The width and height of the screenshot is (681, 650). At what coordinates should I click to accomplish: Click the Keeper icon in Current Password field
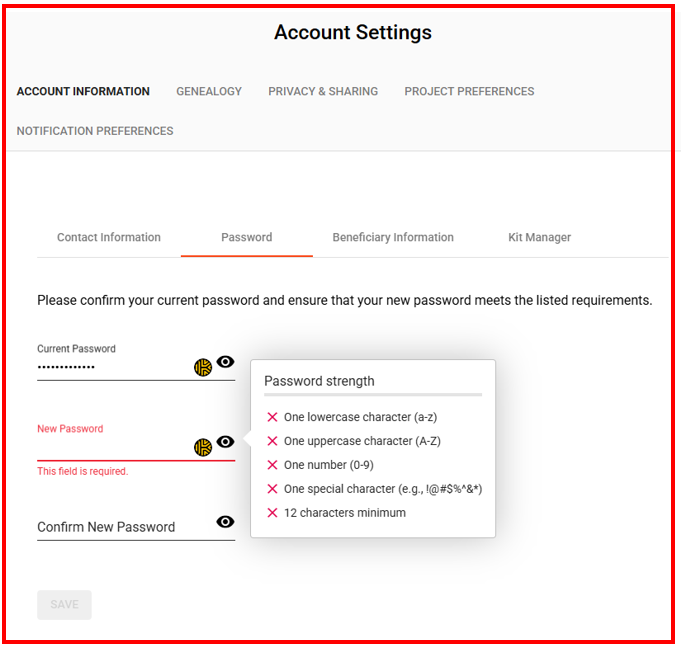(203, 367)
